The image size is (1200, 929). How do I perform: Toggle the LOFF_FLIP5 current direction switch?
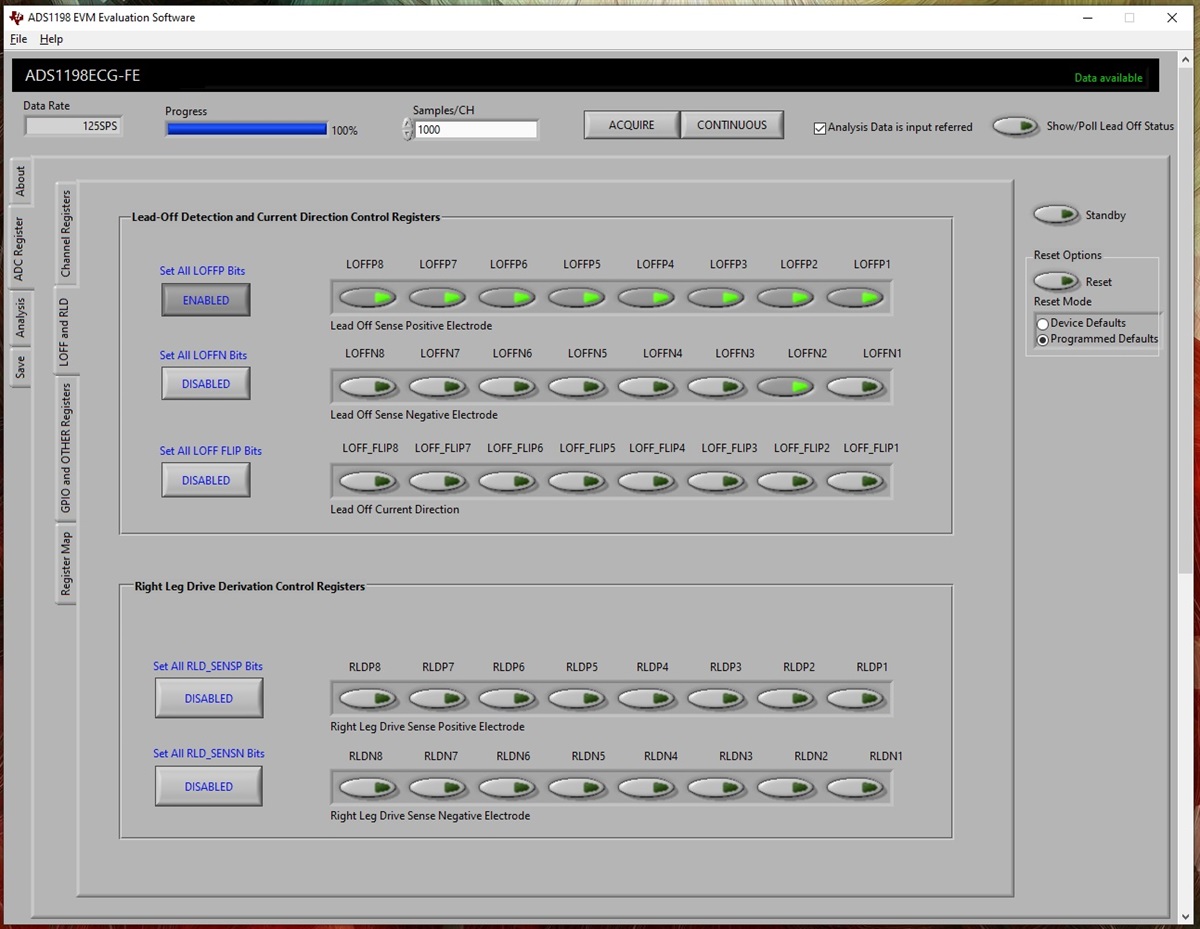[577, 481]
